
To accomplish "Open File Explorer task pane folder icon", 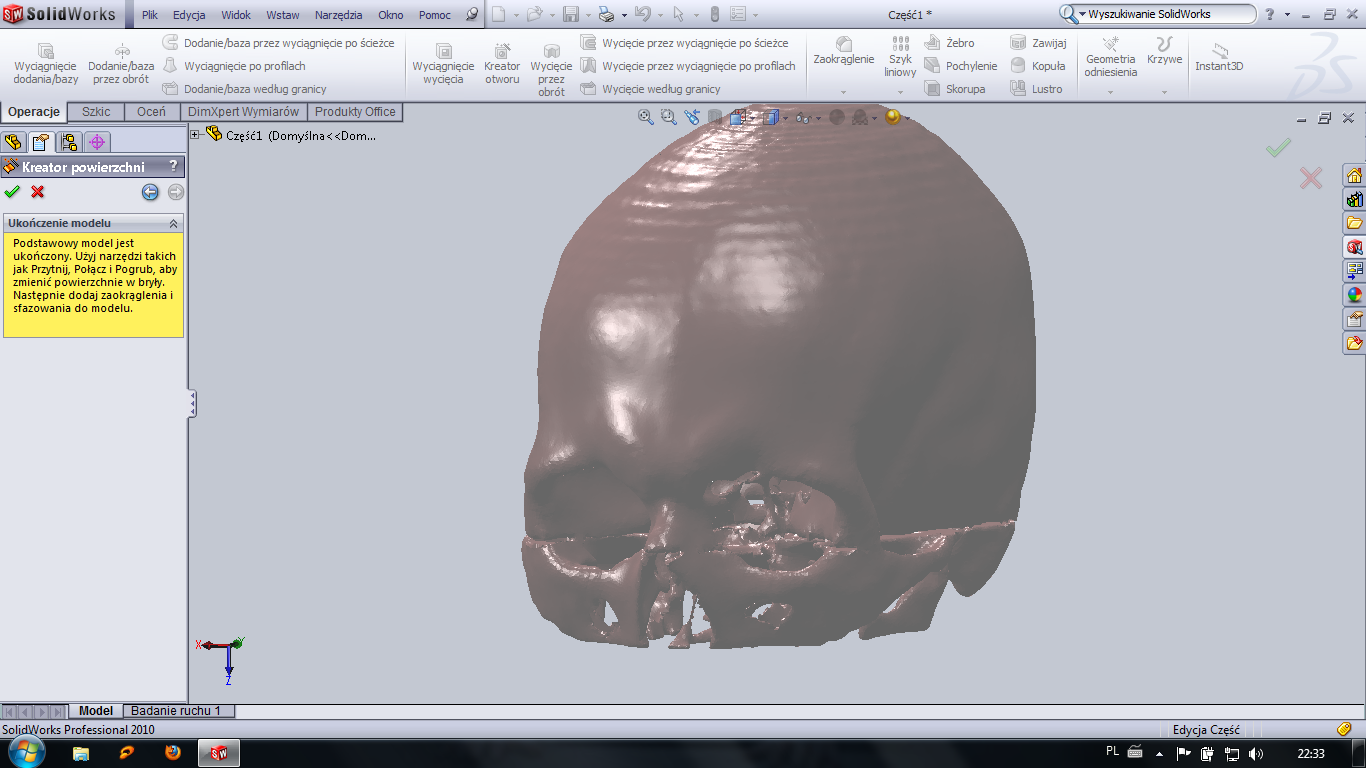I will (1354, 223).
